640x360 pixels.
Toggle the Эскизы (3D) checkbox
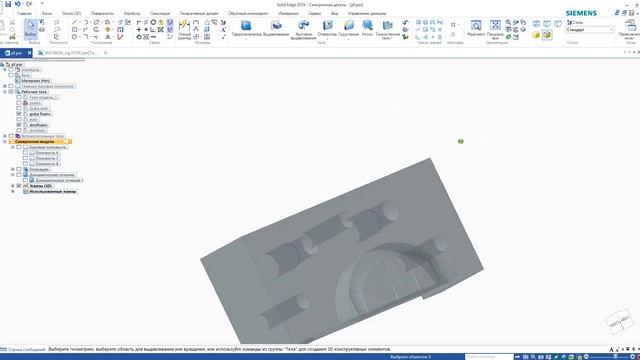(19, 186)
